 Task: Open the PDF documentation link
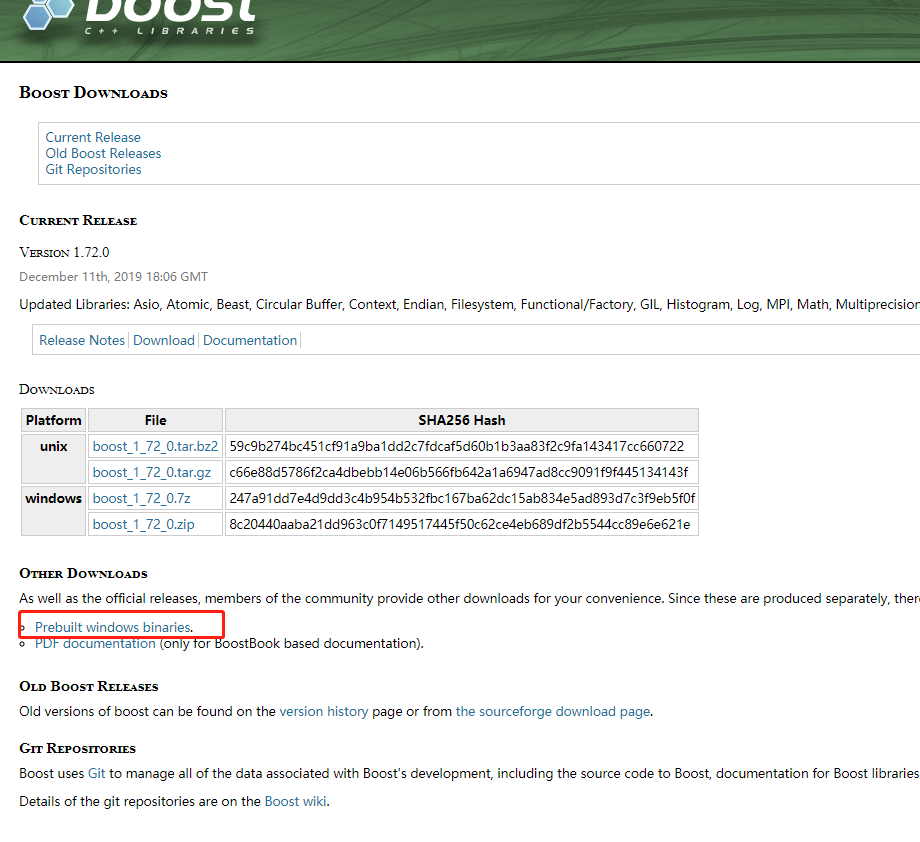tap(95, 644)
